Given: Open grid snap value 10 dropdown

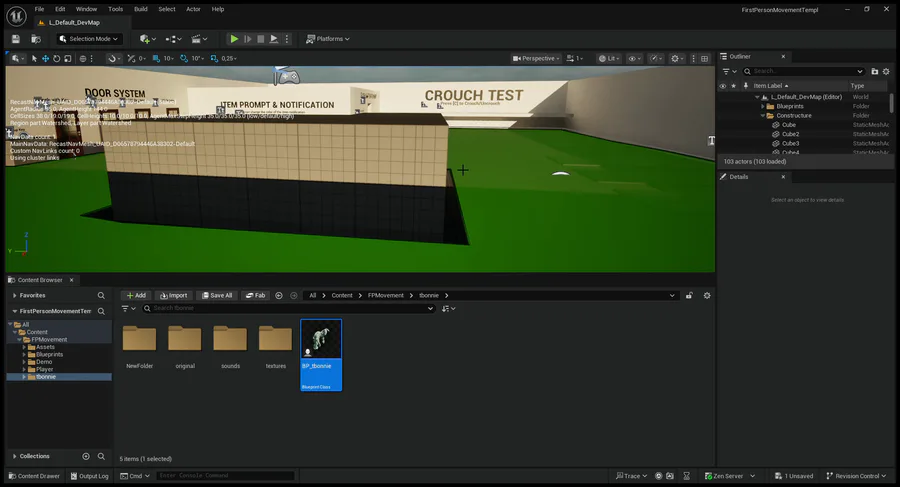Looking at the screenshot, I should coord(169,59).
